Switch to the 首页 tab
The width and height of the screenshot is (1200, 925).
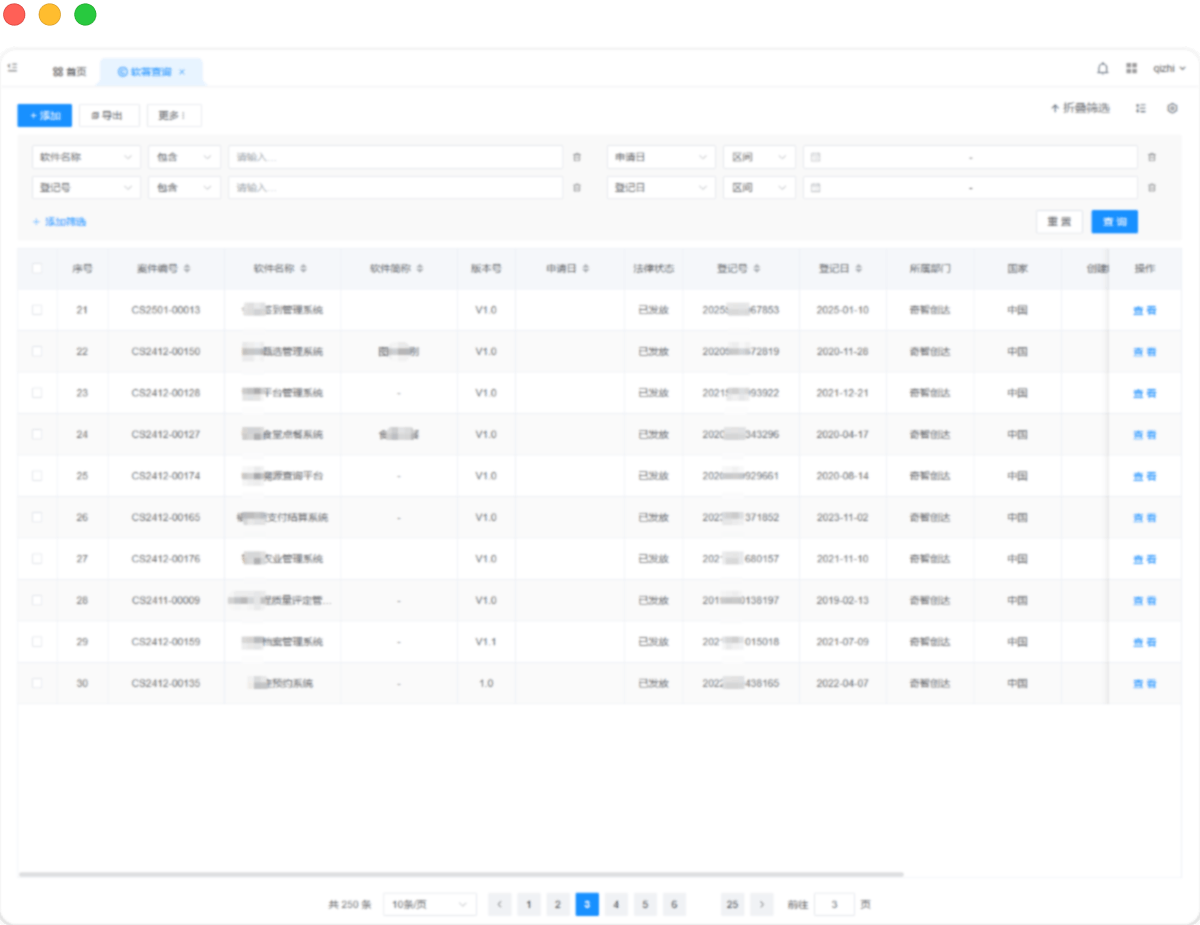[x=70, y=72]
